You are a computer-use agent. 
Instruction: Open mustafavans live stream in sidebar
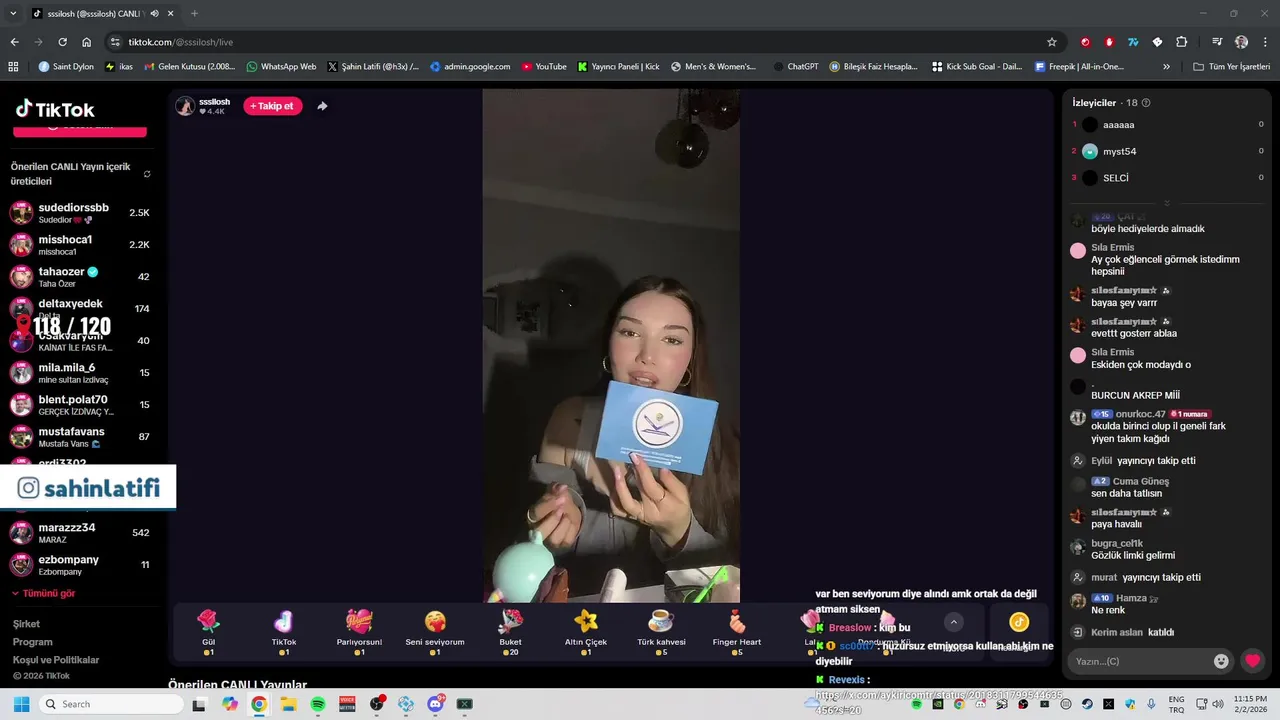(80, 437)
